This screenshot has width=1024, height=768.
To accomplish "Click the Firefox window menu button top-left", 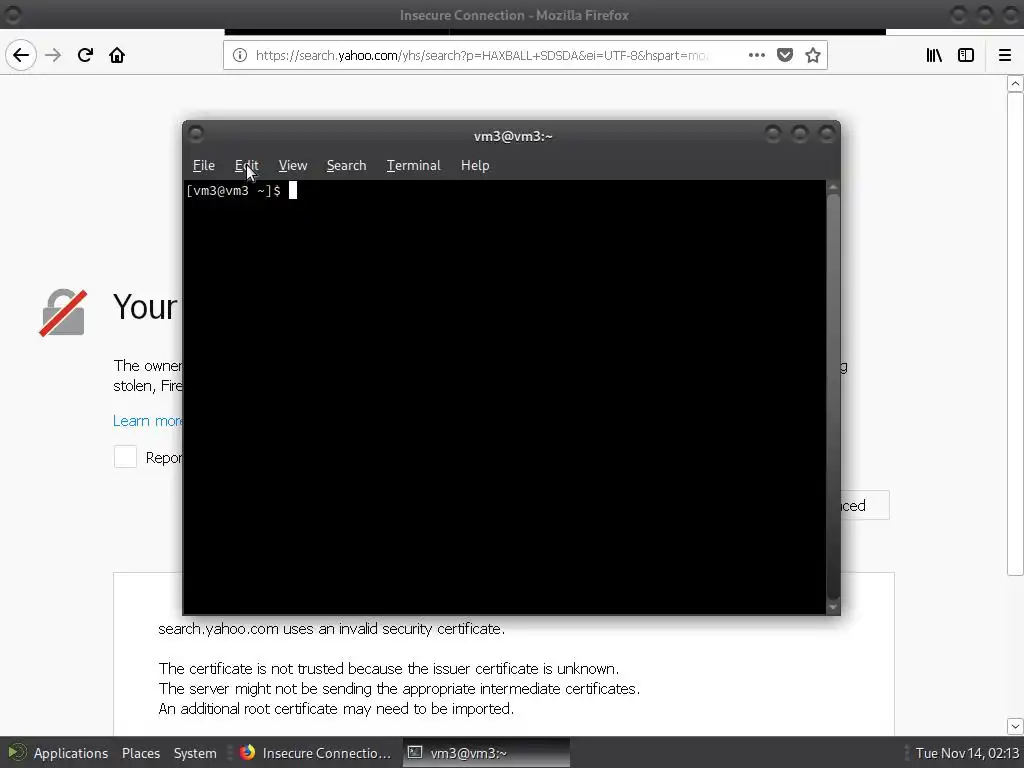I will point(12,14).
